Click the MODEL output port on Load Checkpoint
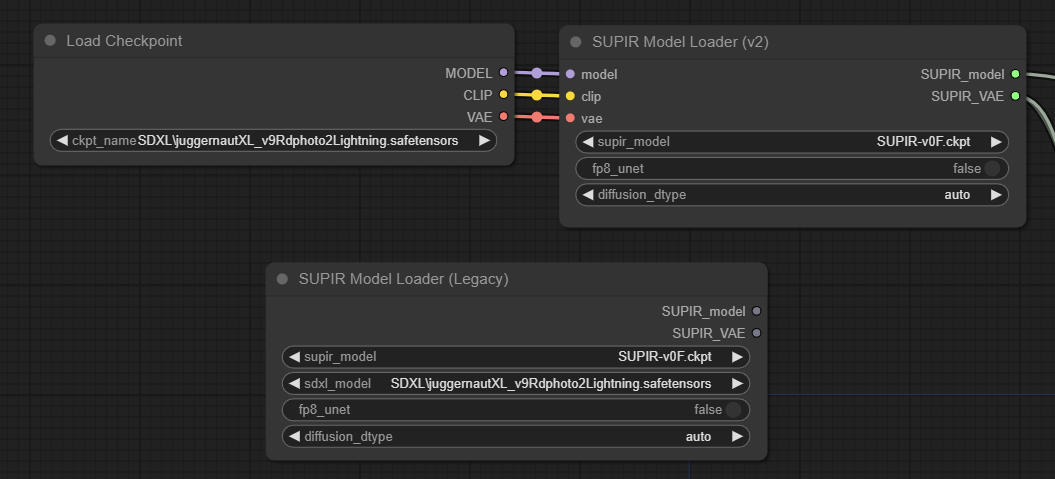 click(503, 73)
